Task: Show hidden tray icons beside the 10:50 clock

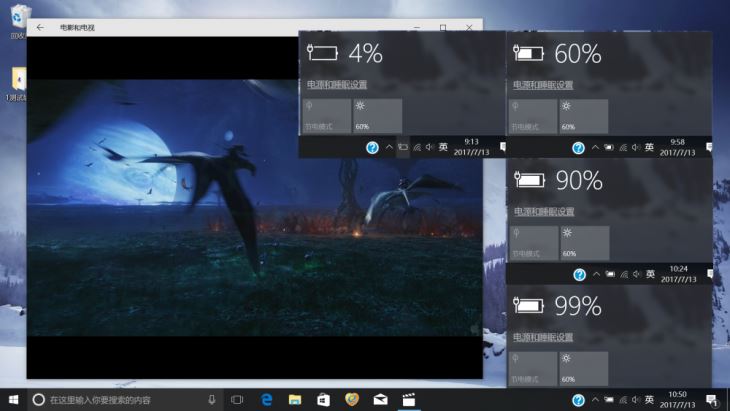Action: click(595, 399)
